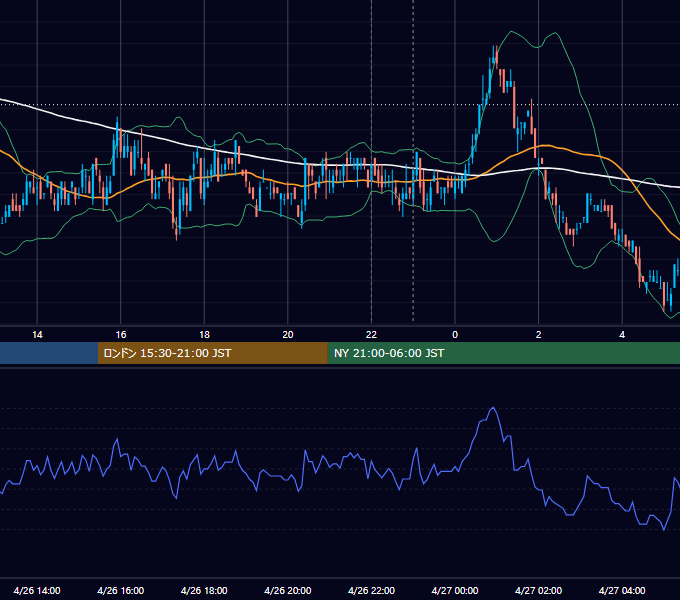Click the 20 hour axis label
This screenshot has width=680, height=600.
pyautogui.click(x=288, y=335)
